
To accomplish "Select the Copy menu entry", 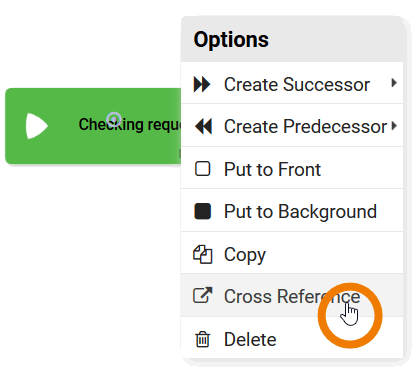I will pos(292,253).
